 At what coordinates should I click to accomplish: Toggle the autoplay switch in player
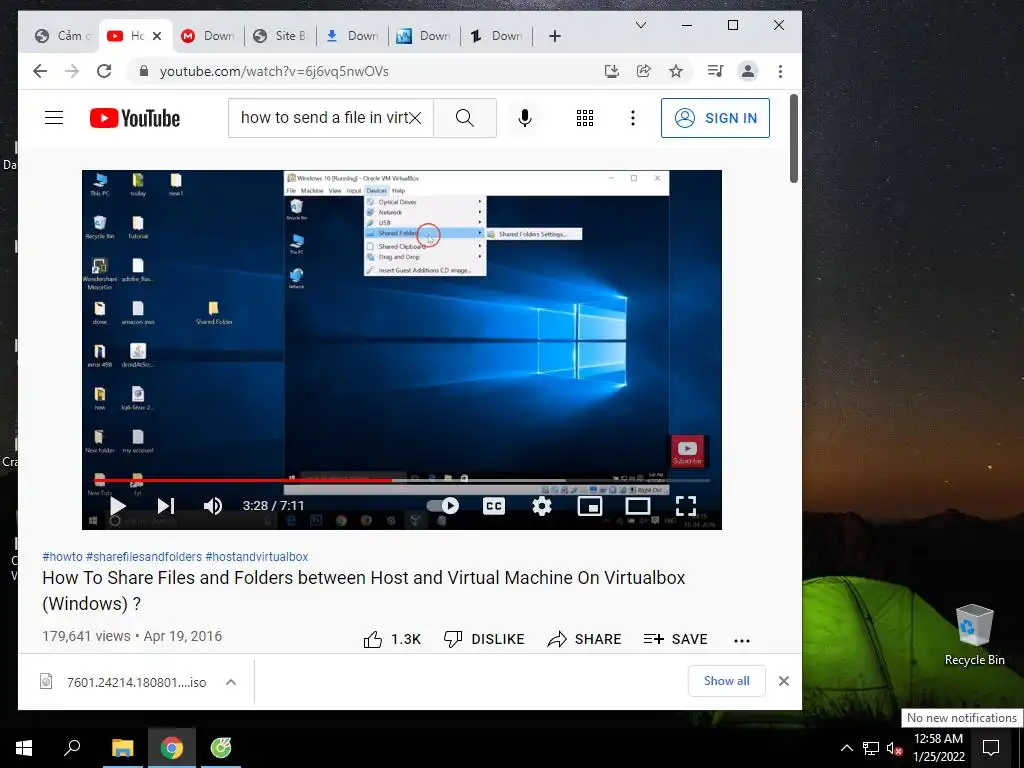point(443,505)
